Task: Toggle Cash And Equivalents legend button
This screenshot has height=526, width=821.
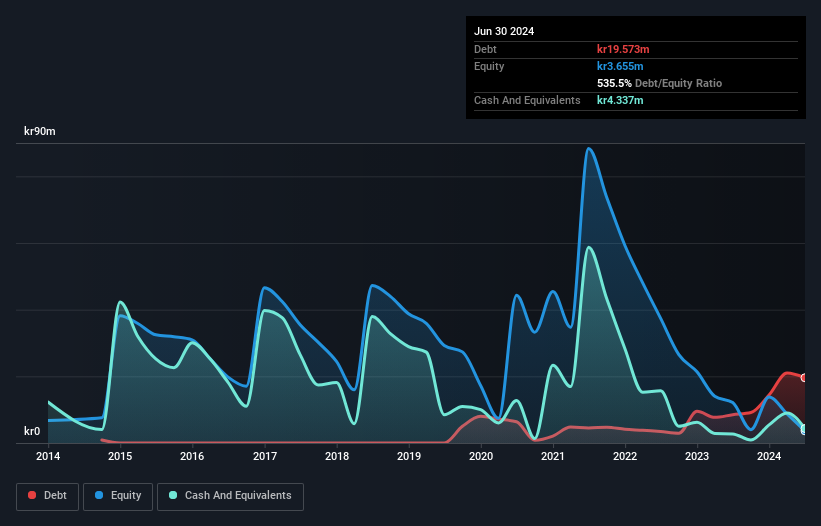Action: 230,496
